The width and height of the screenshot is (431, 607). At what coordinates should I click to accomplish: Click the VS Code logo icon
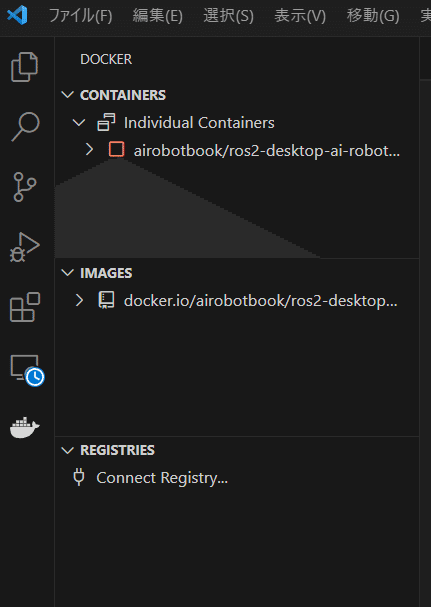tap(17, 15)
